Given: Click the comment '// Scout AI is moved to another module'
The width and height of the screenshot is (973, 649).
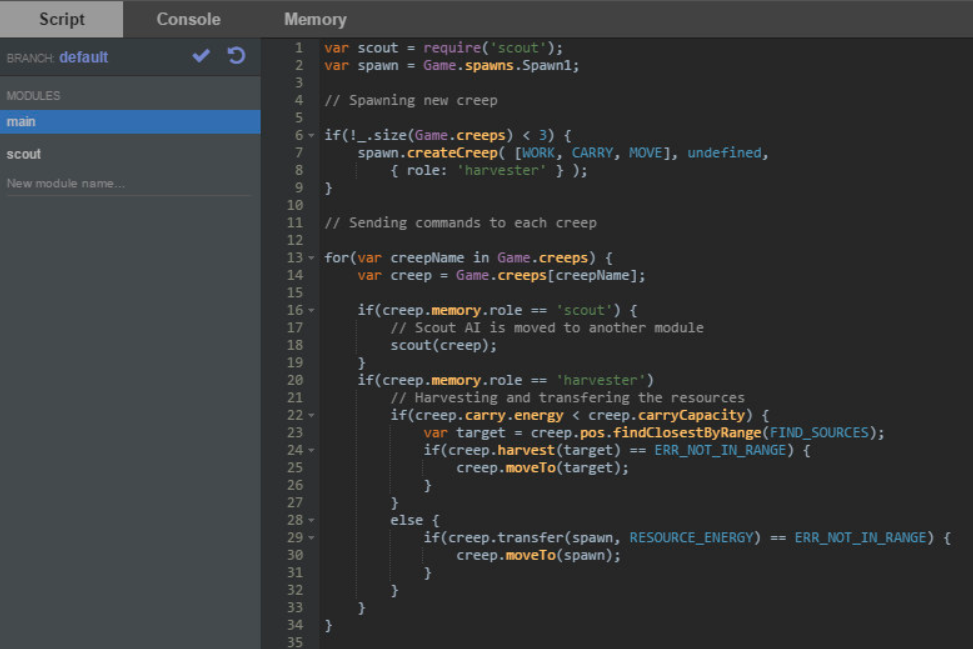Looking at the screenshot, I should tap(547, 328).
